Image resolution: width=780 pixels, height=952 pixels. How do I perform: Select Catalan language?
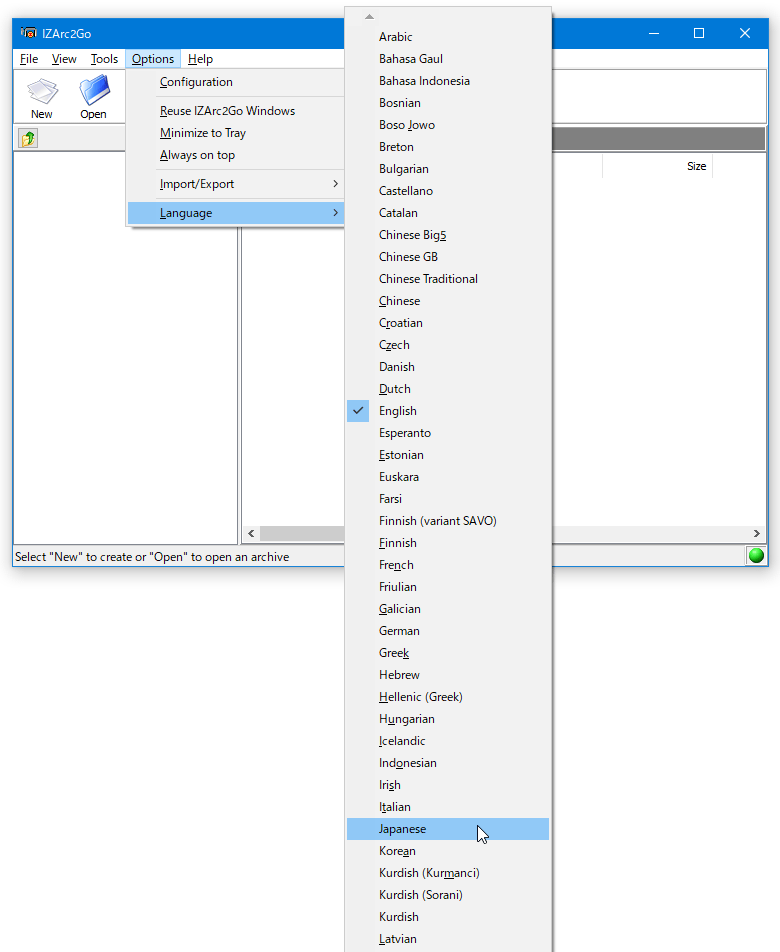pyautogui.click(x=448, y=213)
